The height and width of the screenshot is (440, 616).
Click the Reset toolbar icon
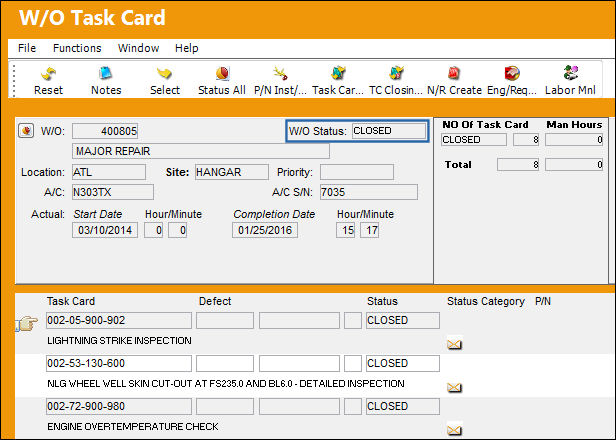point(48,73)
